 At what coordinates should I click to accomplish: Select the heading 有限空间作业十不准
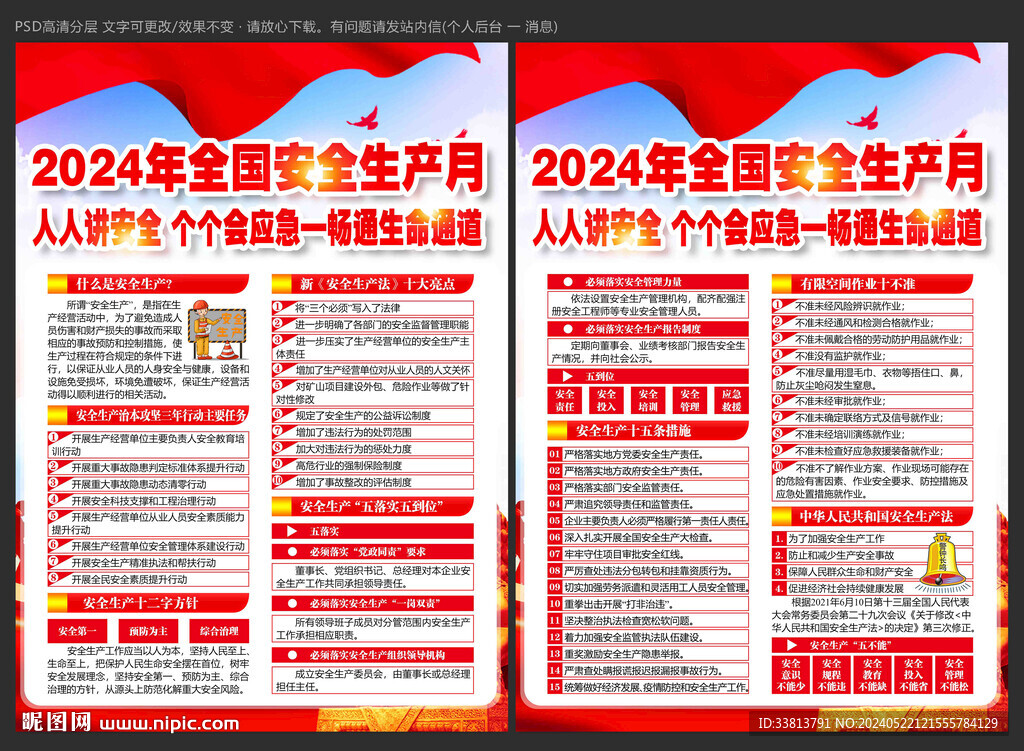(872, 284)
